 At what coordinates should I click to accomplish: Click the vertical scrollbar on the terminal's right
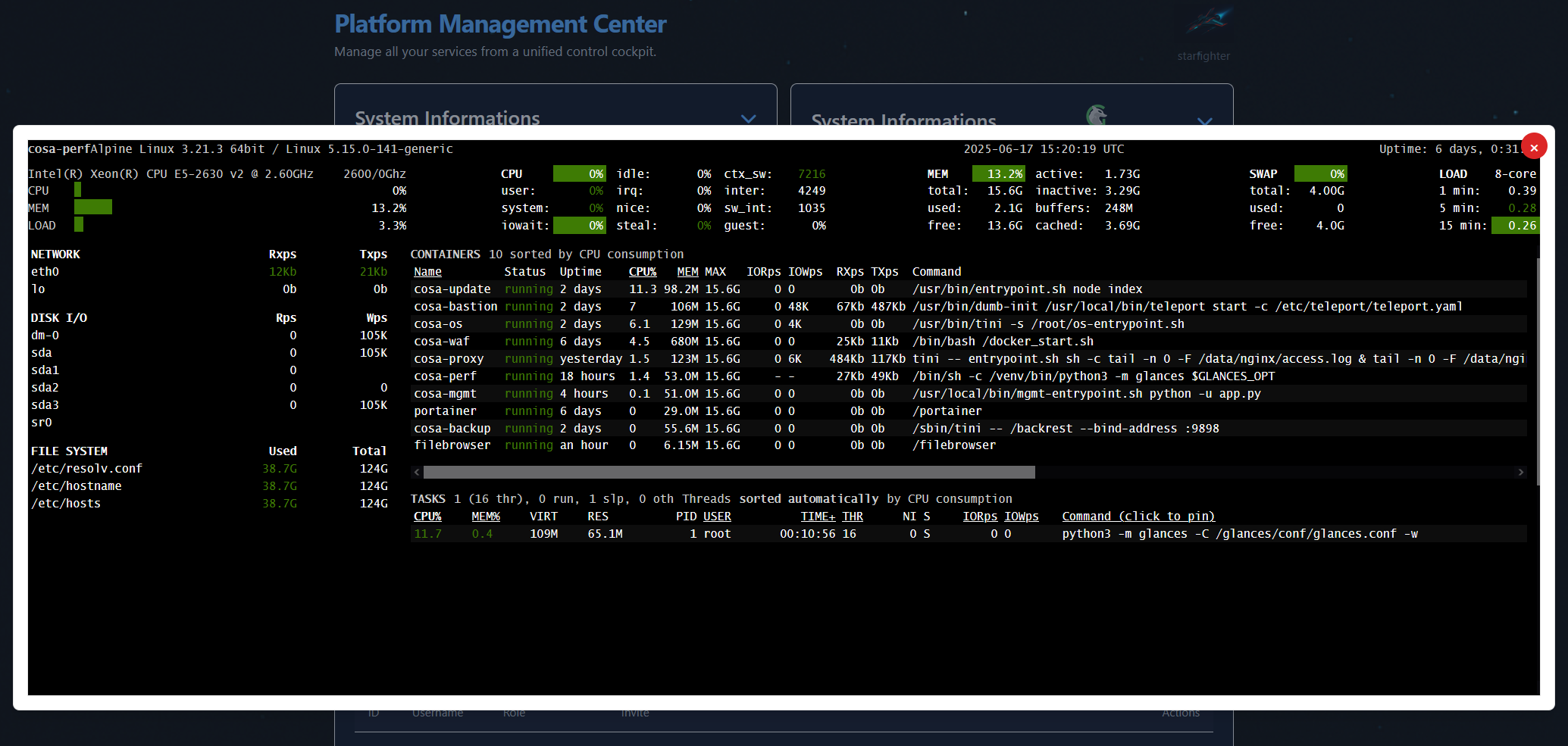pos(1538,371)
